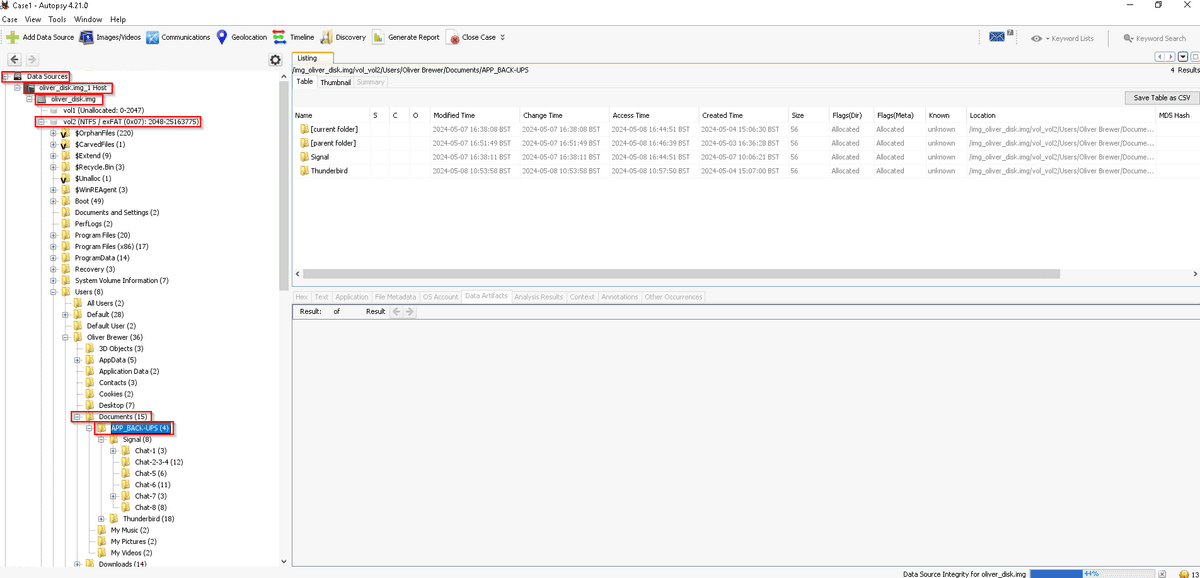Click the listing tab scroll-right arrow

tap(1172, 57)
